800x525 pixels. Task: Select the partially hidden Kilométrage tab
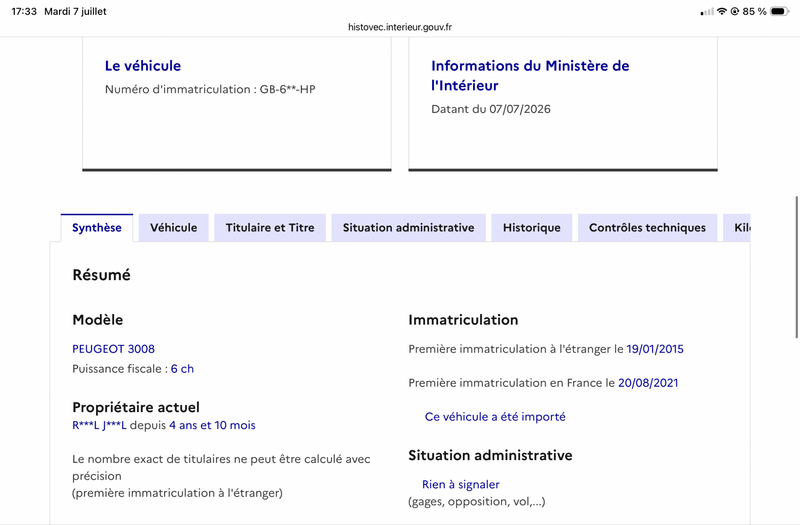737,228
